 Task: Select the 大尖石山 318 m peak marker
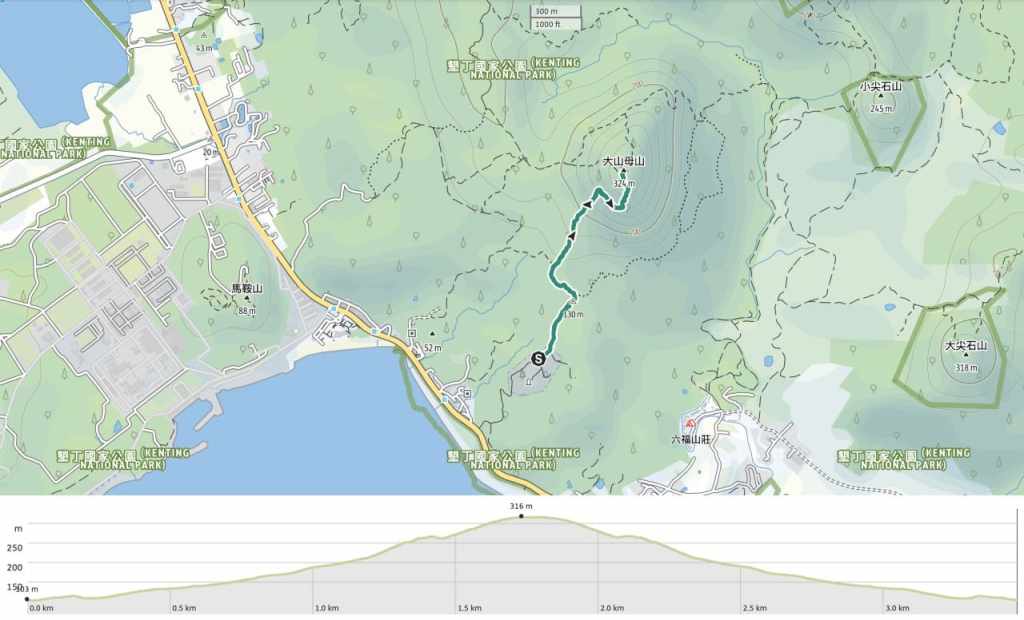coord(965,357)
